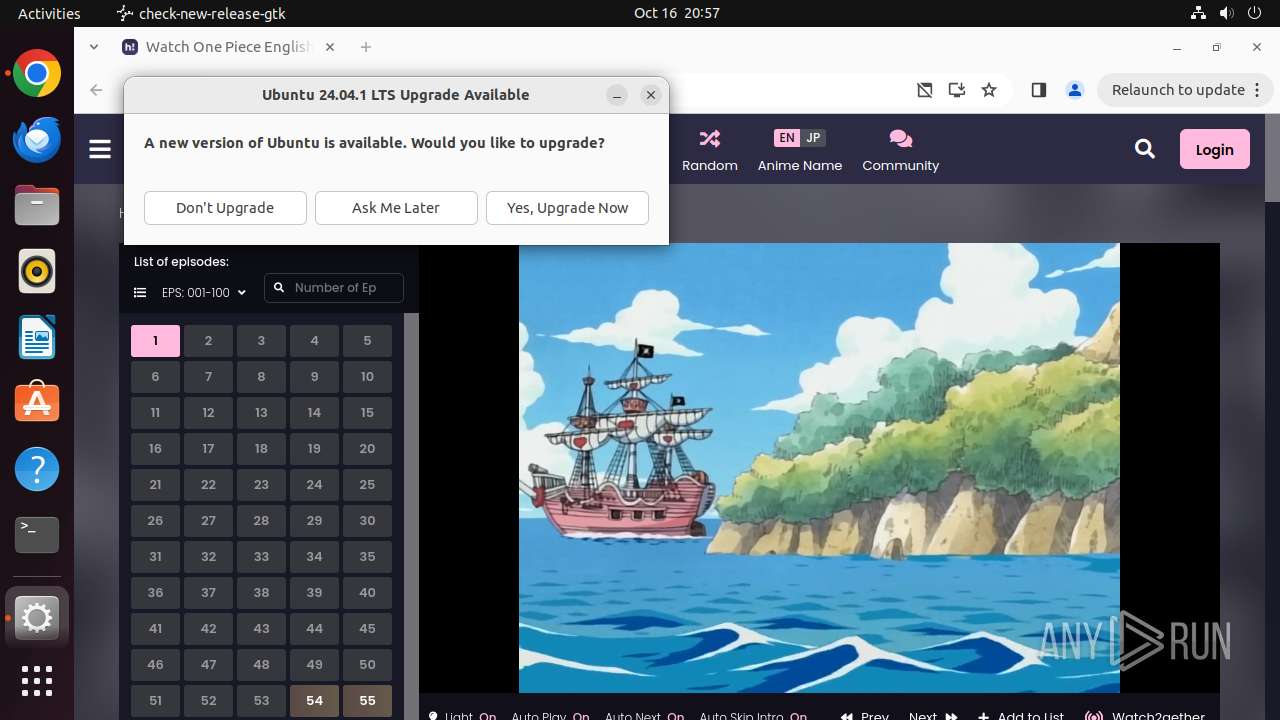1280x720 pixels.
Task: Open Google Chrome from the dock
Action: 37,74
